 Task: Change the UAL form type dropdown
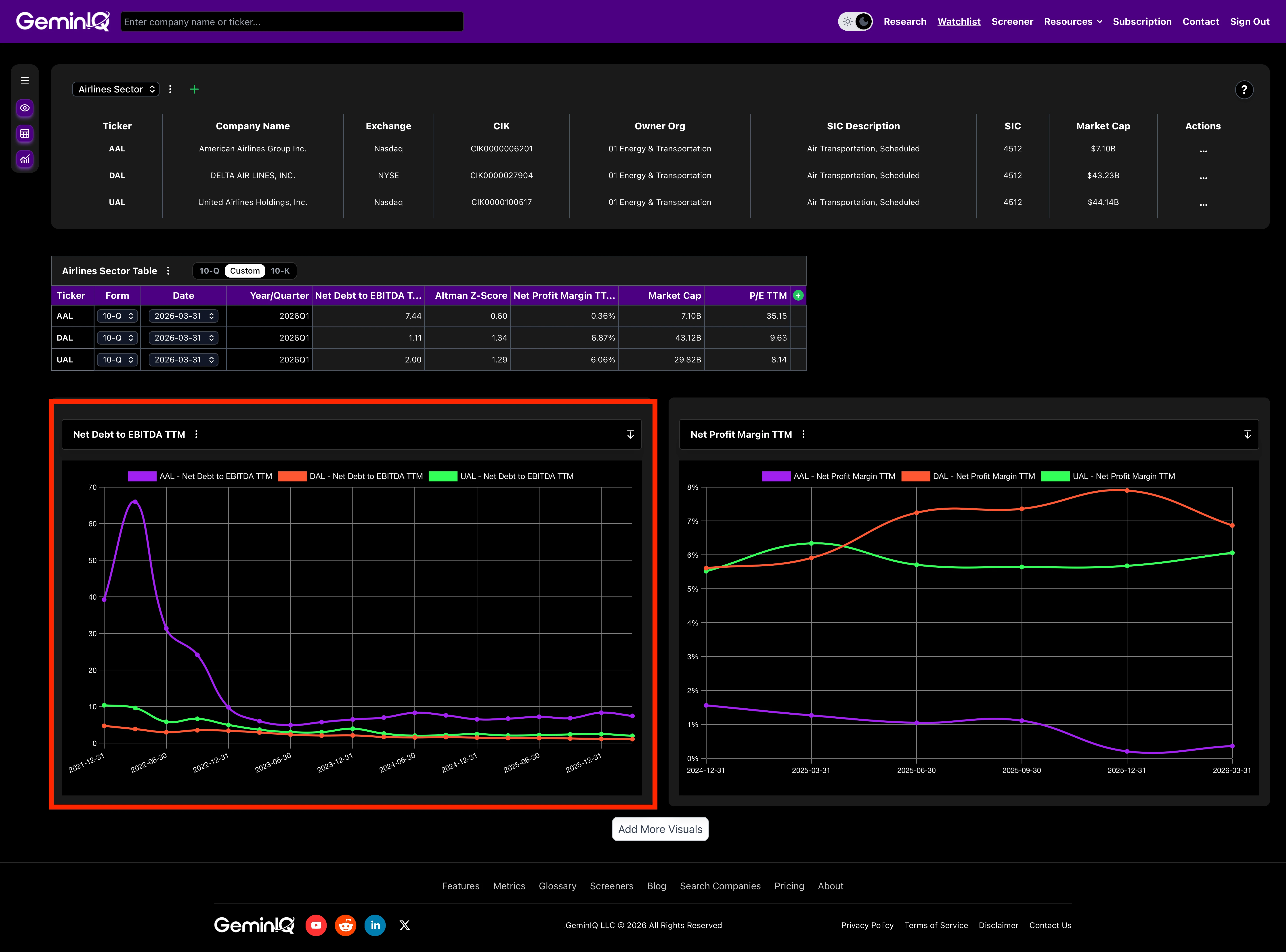117,360
